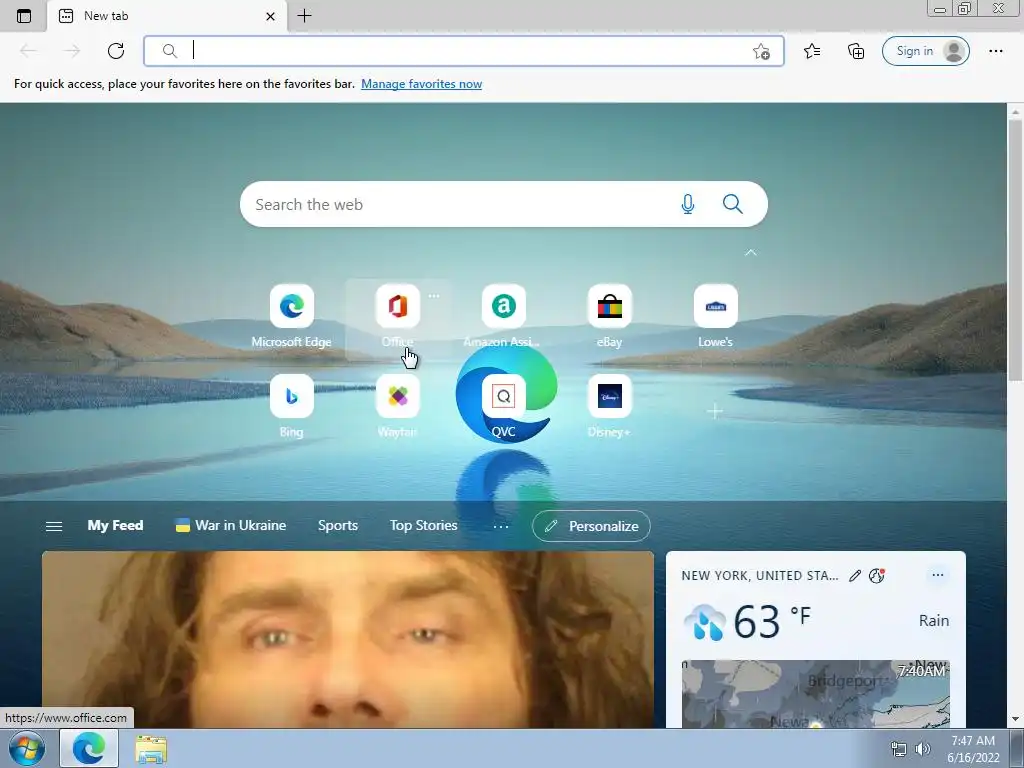Click the Sign in button
This screenshot has width=1024, height=768.
[x=925, y=51]
